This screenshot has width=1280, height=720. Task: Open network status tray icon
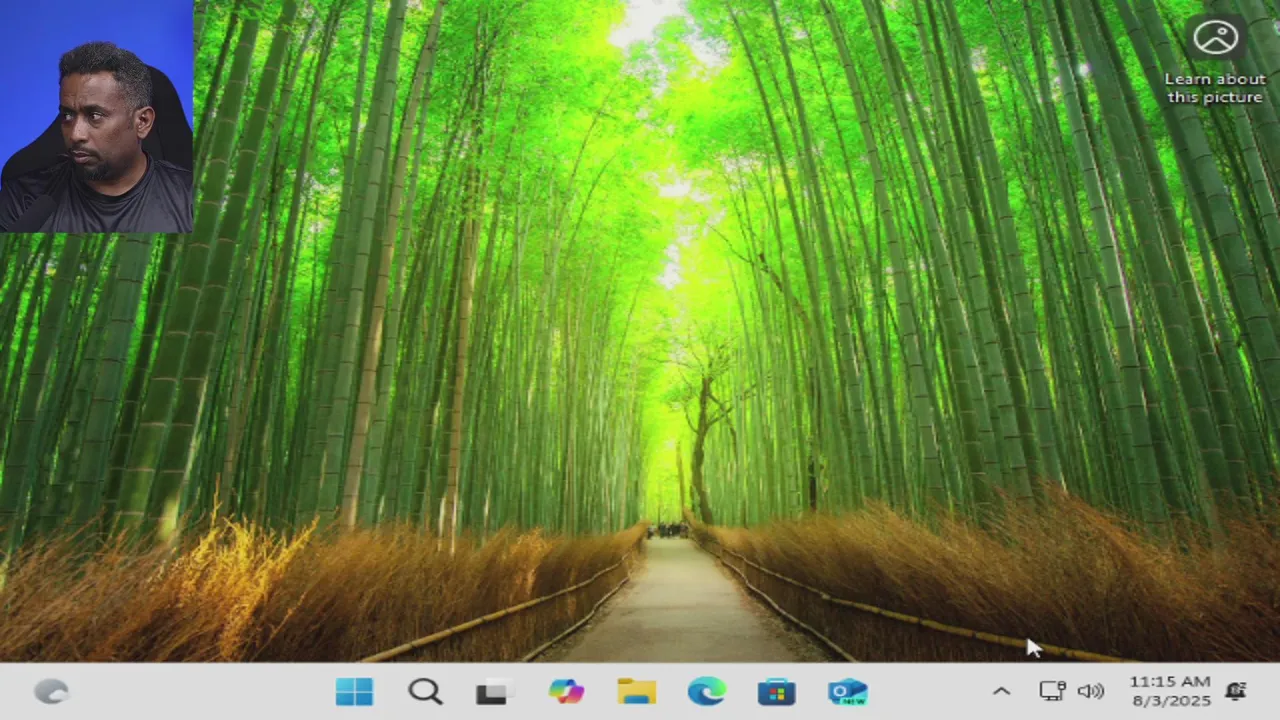(1052, 691)
